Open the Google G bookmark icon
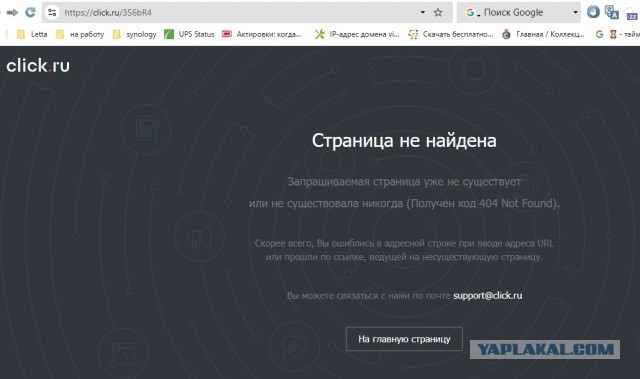Image resolution: width=640 pixels, height=379 pixels. click(x=599, y=34)
